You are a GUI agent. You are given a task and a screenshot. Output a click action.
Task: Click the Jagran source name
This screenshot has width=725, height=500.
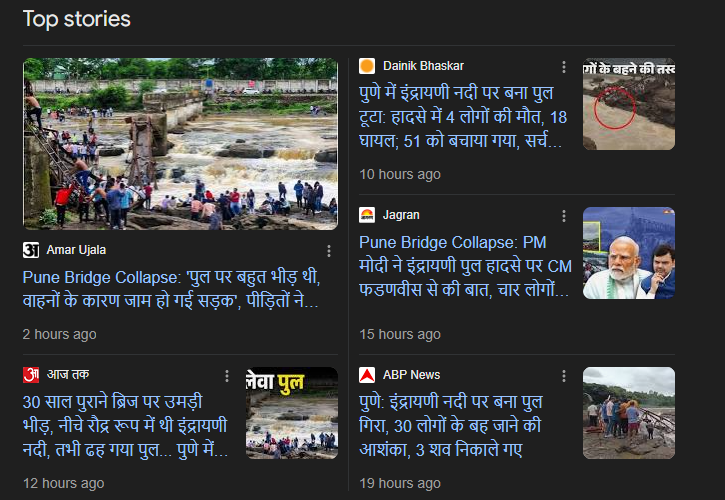pos(401,215)
